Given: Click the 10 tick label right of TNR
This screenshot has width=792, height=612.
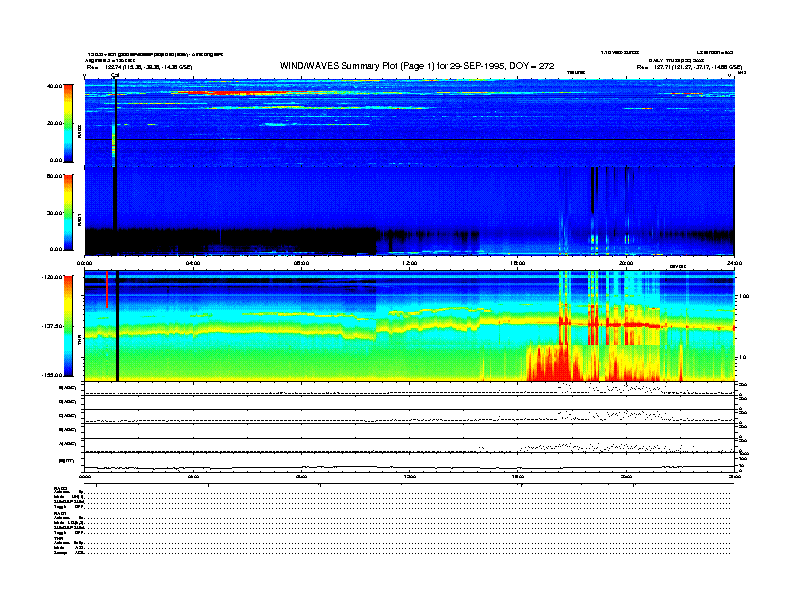Looking at the screenshot, I should pyautogui.click(x=742, y=357).
